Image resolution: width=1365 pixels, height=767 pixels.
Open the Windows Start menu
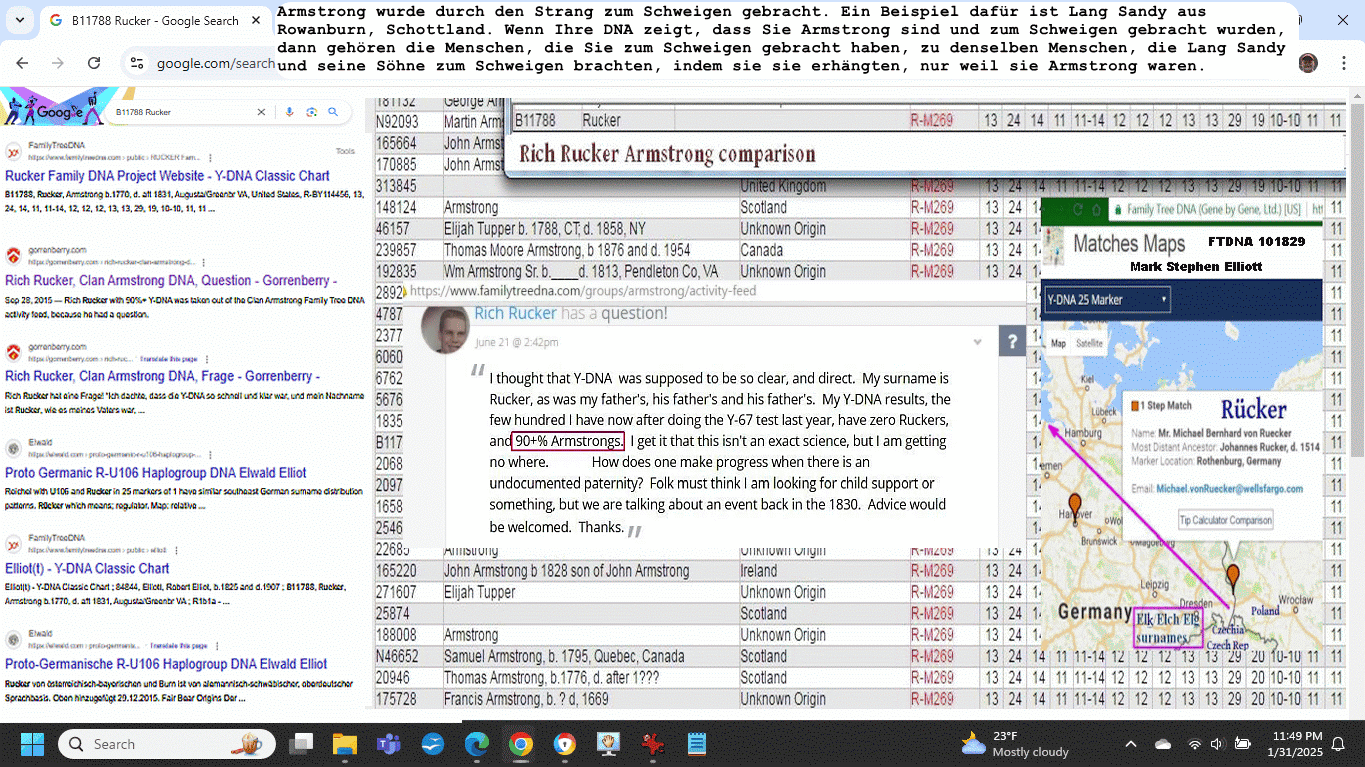point(32,744)
